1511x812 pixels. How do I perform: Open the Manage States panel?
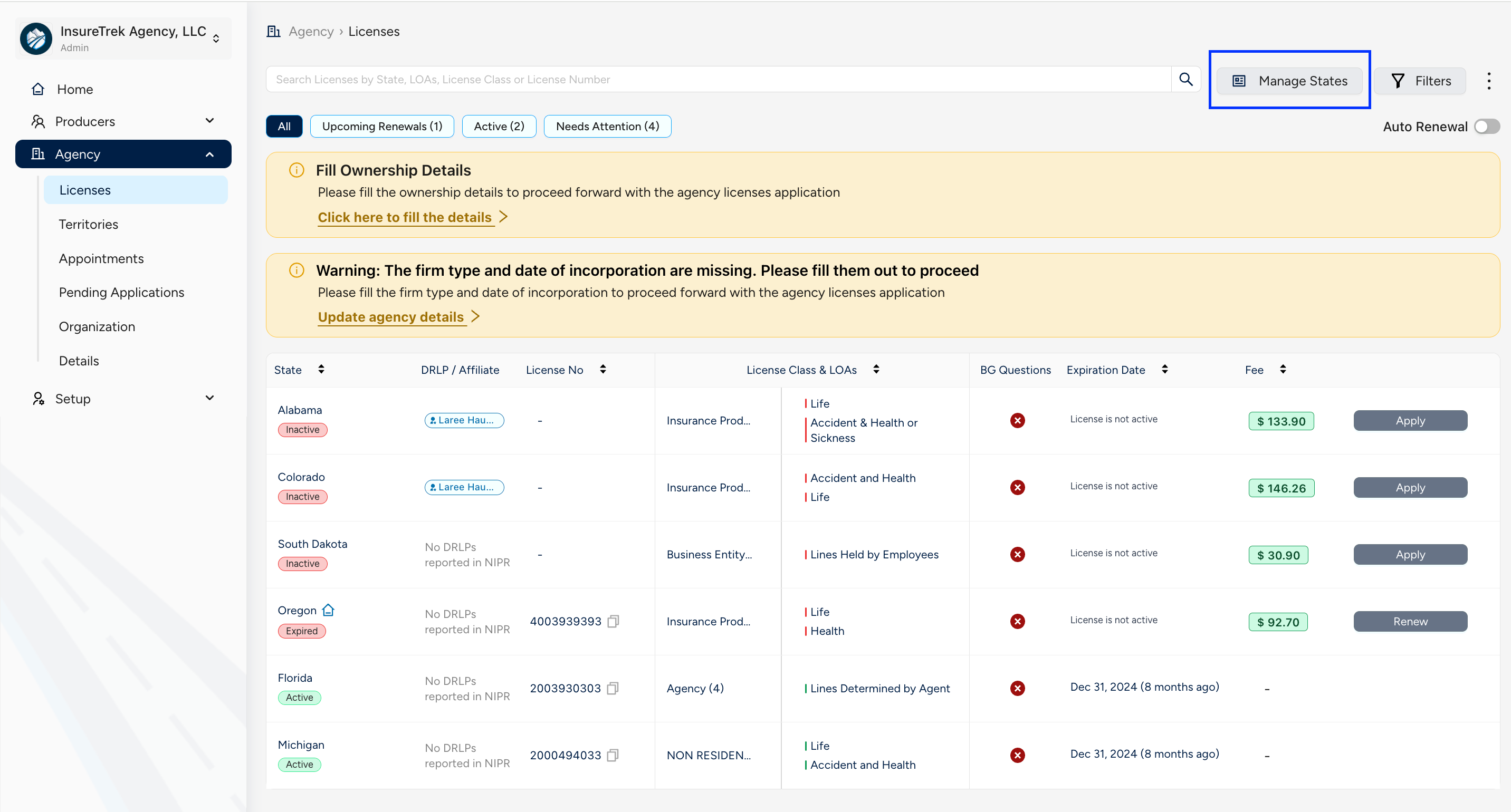1289,80
